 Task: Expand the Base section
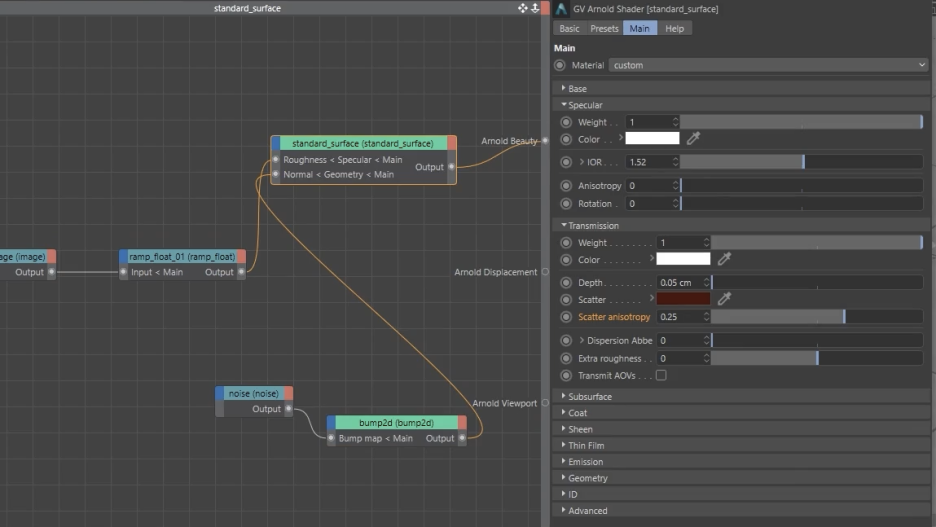(x=564, y=88)
